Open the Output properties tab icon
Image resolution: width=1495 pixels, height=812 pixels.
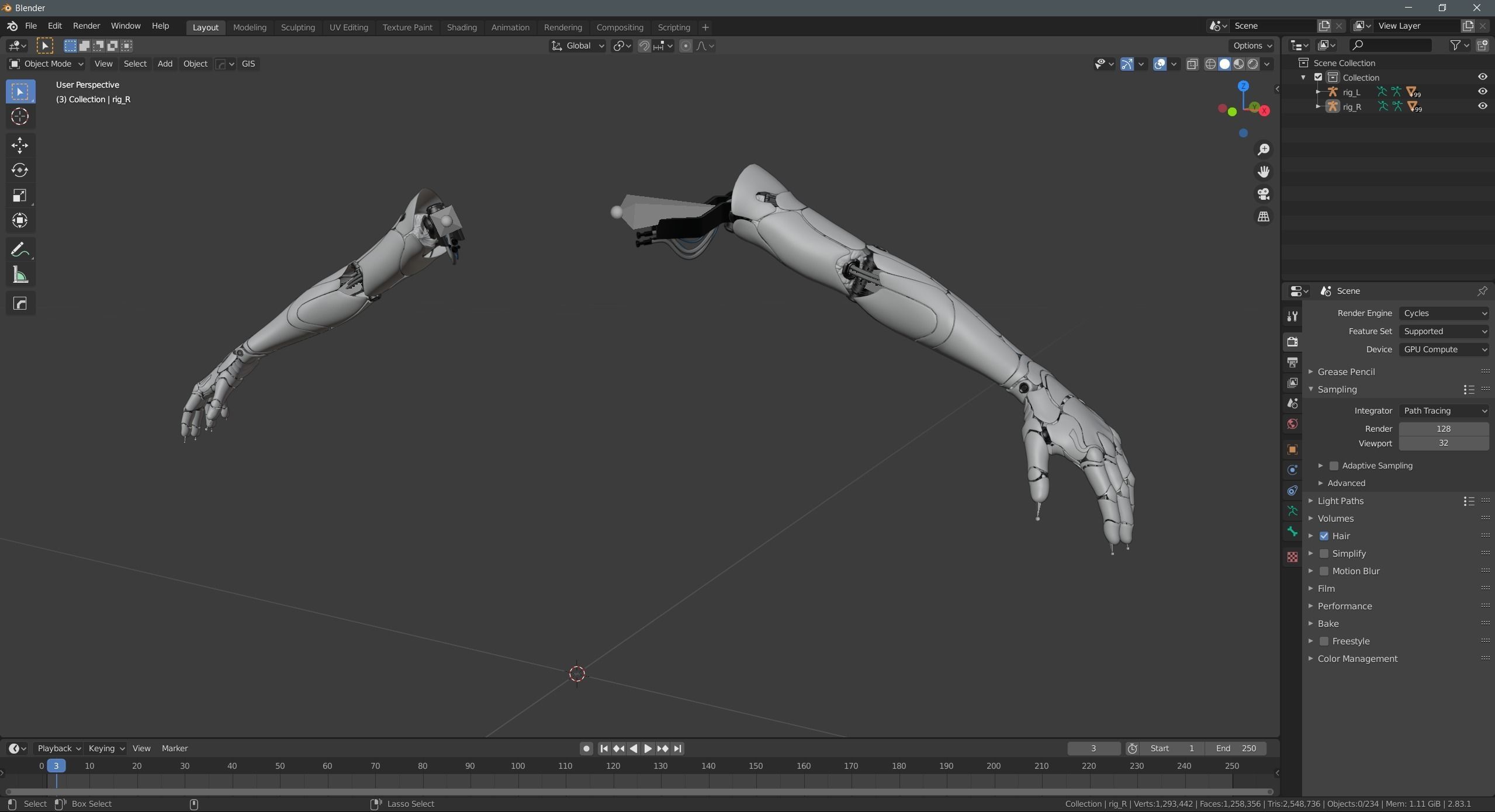1292,362
